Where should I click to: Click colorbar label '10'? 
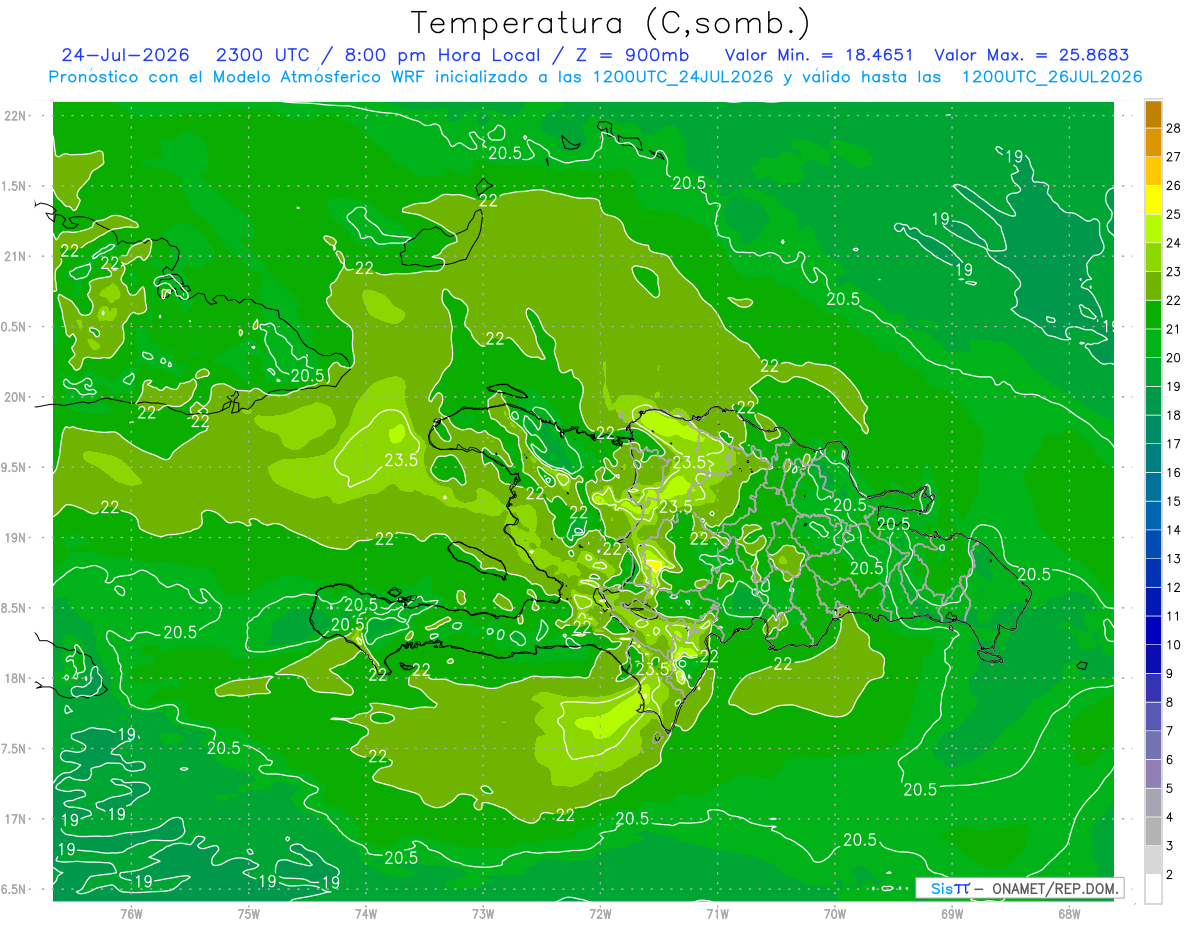(1174, 645)
